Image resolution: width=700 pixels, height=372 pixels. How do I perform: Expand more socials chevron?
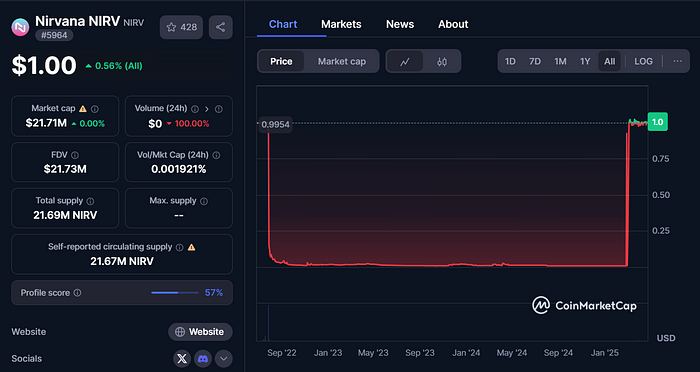(224, 359)
